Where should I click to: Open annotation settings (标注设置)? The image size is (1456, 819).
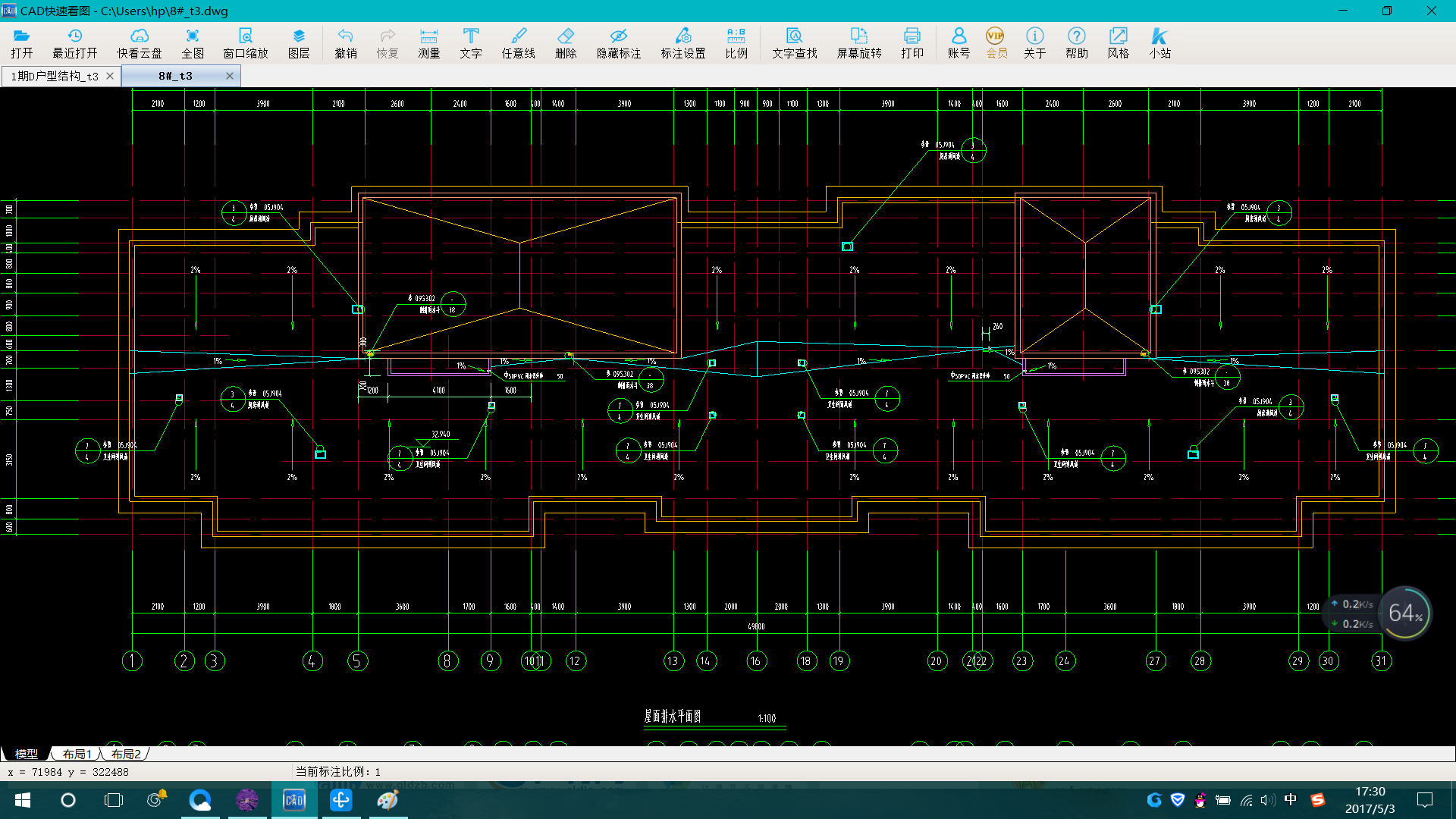(x=682, y=42)
